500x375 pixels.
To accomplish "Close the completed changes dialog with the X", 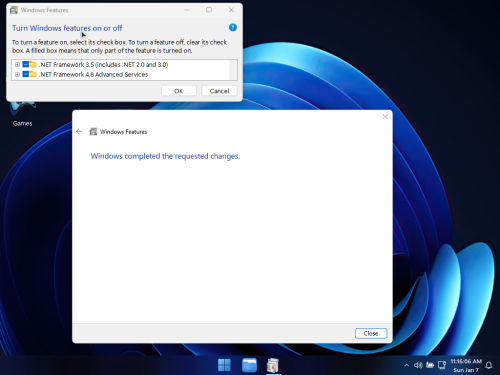I will 385,117.
